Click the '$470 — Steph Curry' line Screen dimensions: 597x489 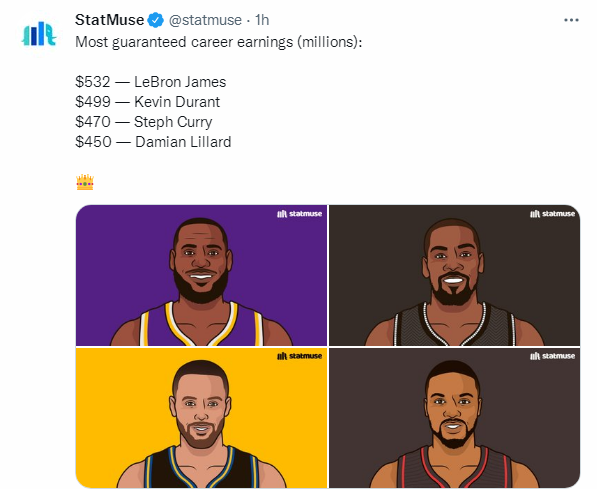pos(144,122)
